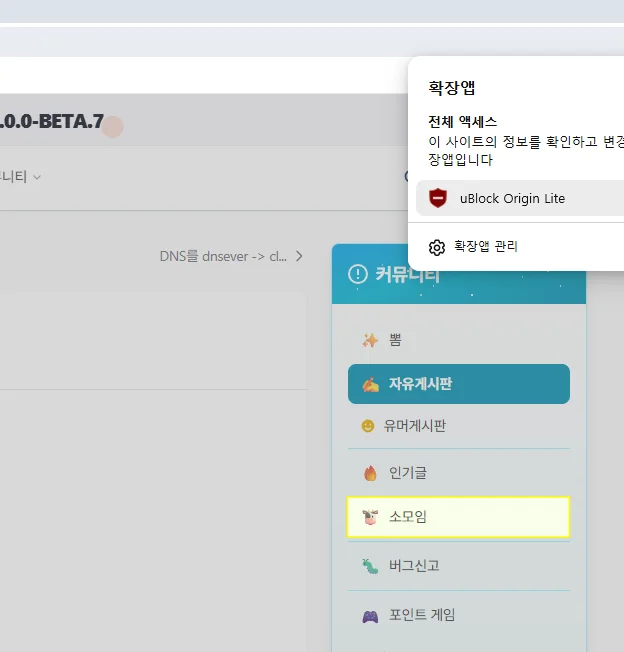Open the 유머게시판 board
This screenshot has height=652, width=624.
click(459, 426)
